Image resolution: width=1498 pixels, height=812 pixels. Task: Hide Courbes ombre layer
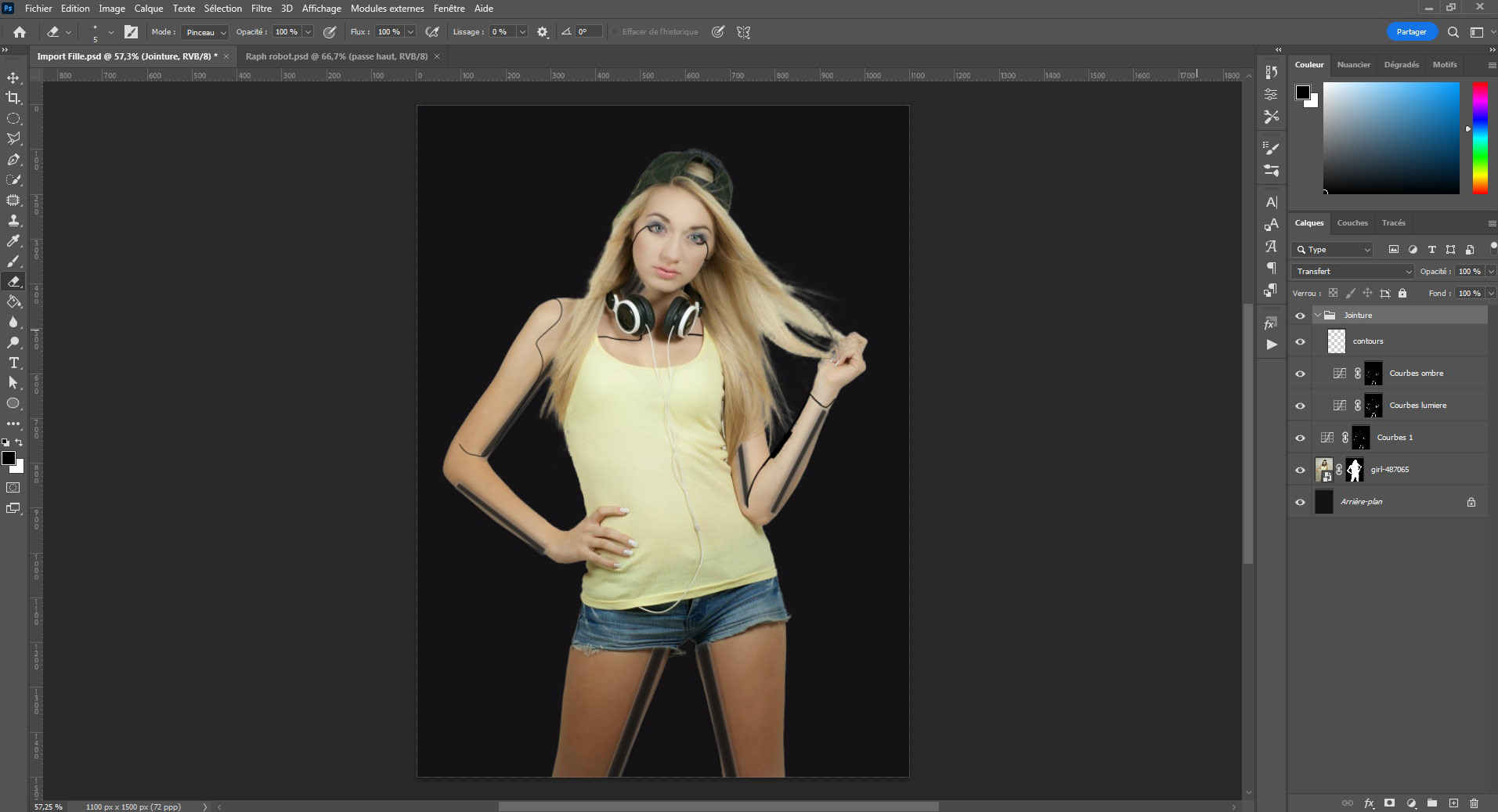[1301, 374]
